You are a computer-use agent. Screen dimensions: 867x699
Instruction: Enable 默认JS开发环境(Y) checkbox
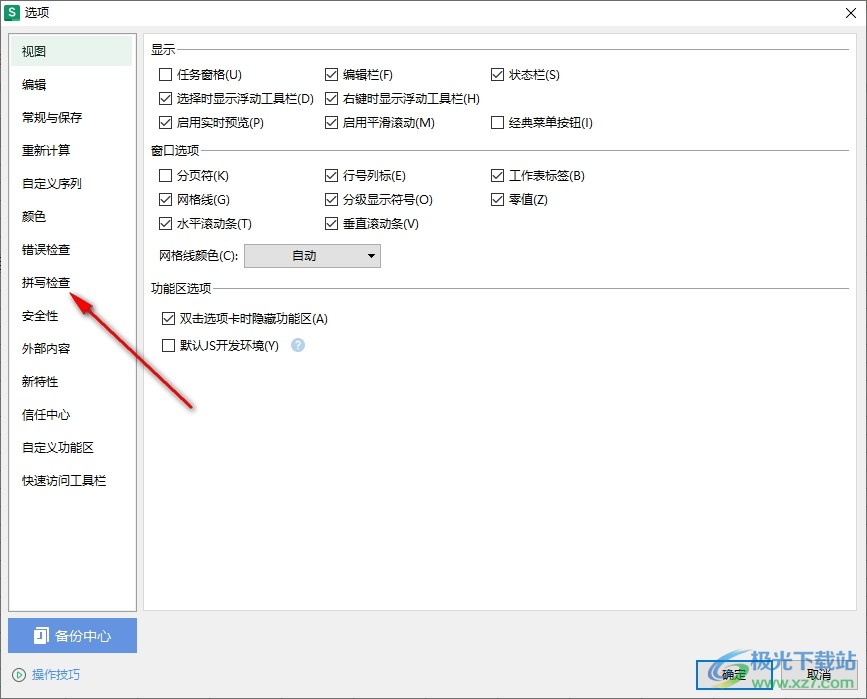point(168,346)
